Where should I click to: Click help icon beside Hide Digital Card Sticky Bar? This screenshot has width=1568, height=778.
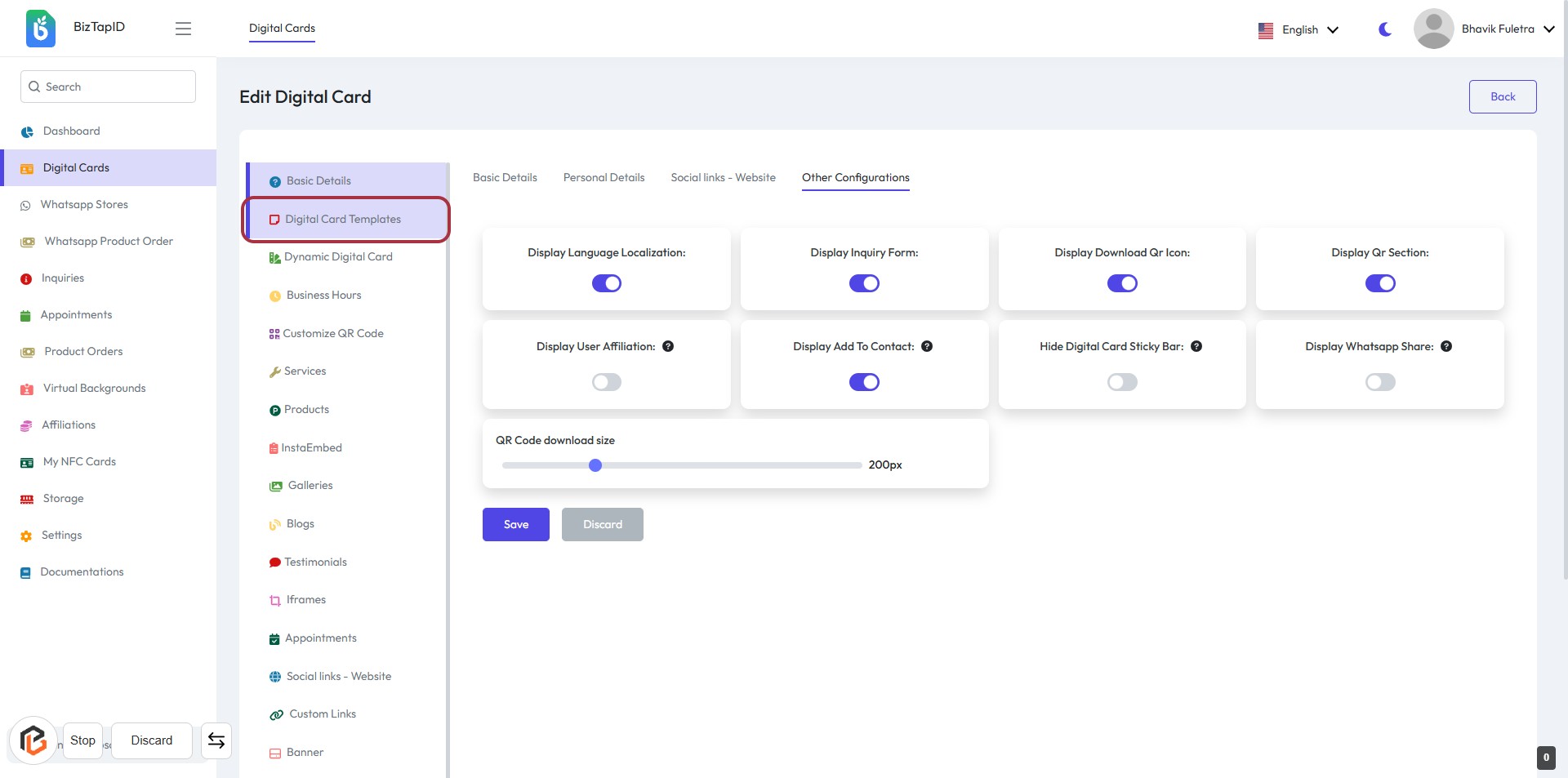pos(1196,346)
